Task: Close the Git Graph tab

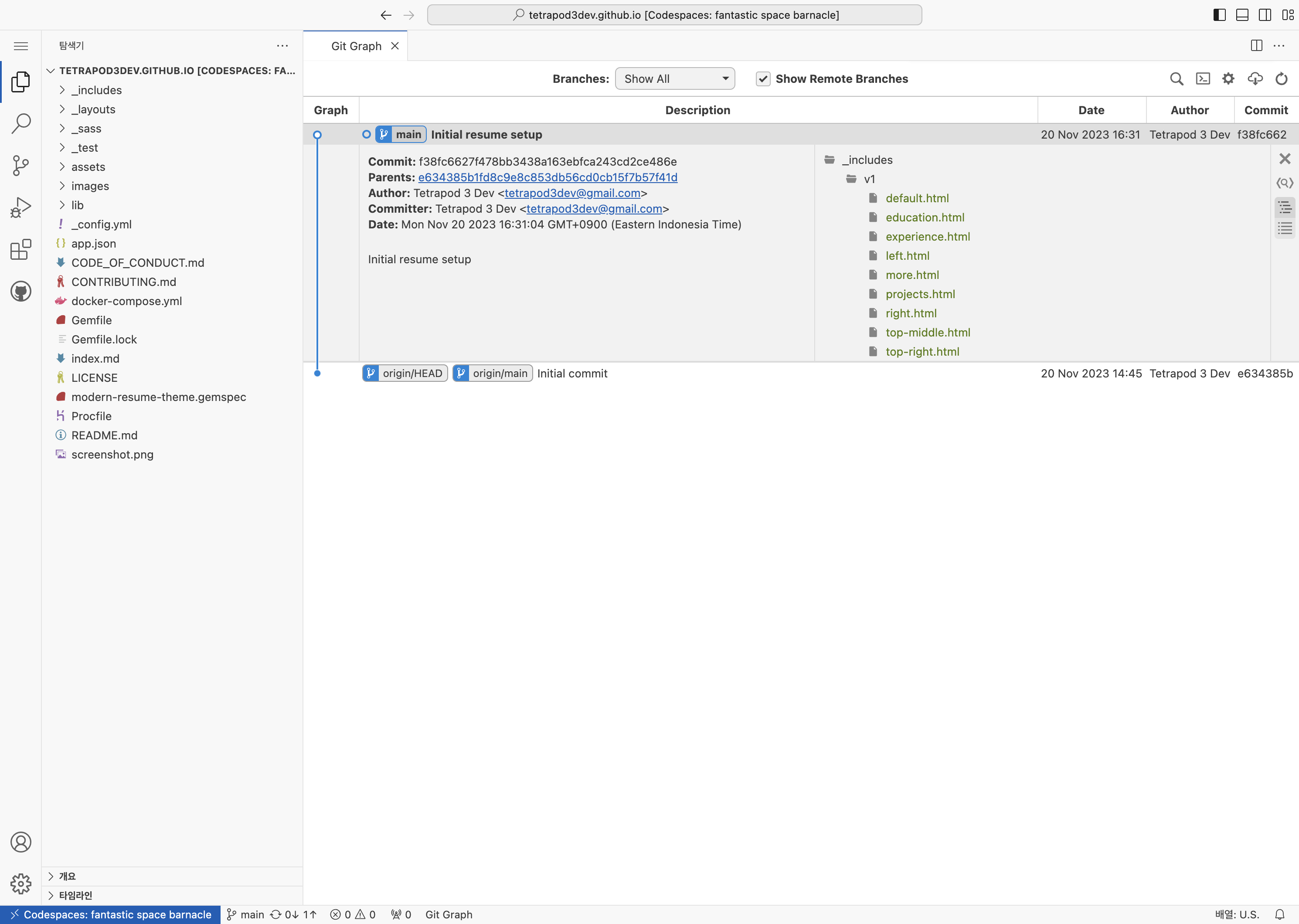Action: pyautogui.click(x=395, y=46)
